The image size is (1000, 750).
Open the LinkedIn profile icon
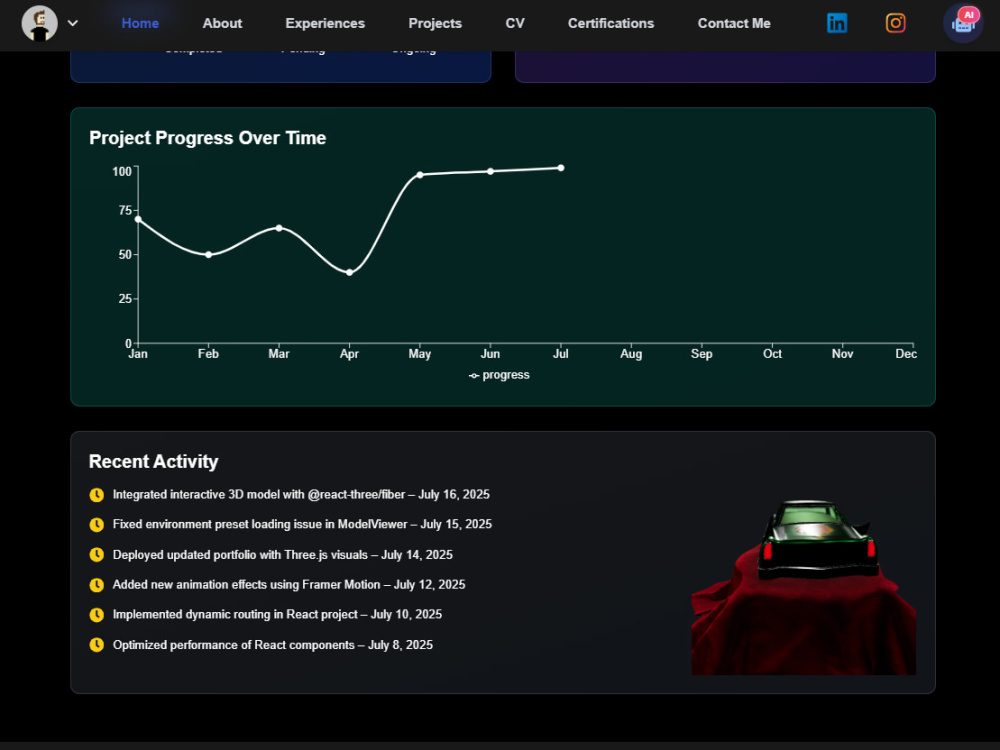(x=837, y=23)
